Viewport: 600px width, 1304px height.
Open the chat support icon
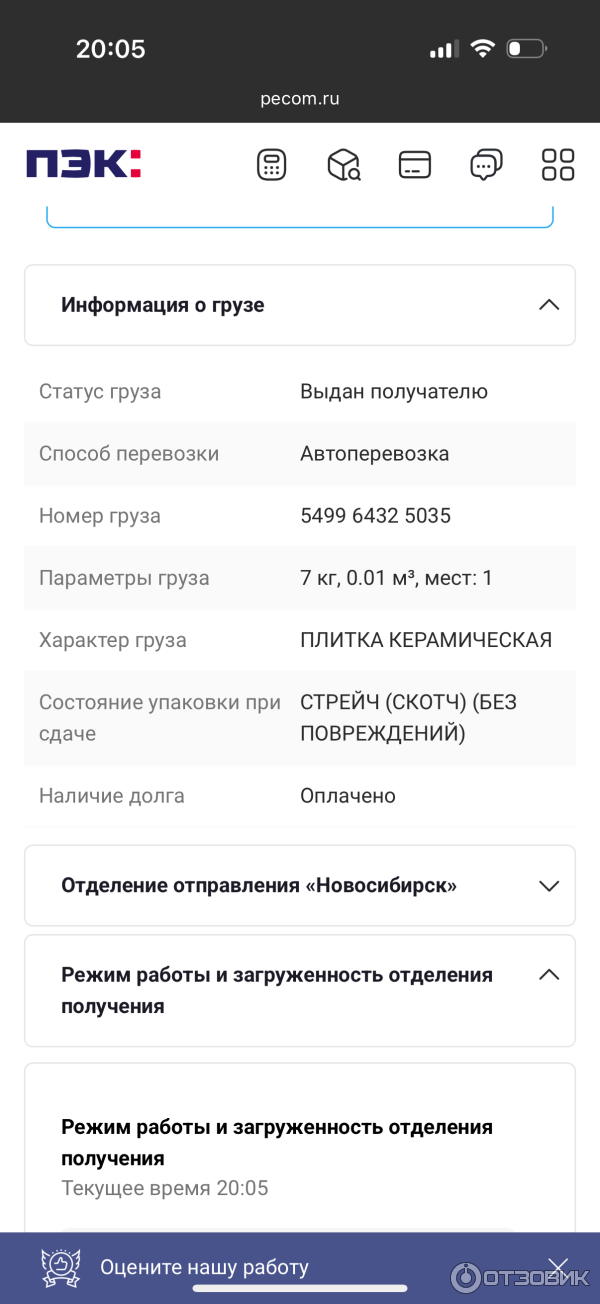(x=486, y=165)
